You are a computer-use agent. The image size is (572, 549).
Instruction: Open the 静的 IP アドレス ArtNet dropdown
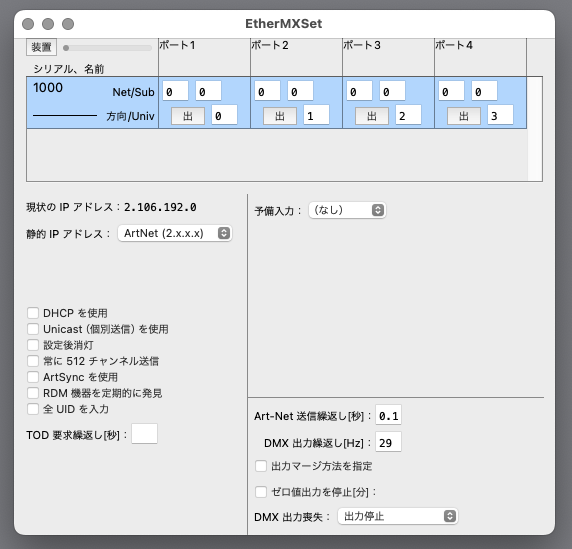coord(175,233)
